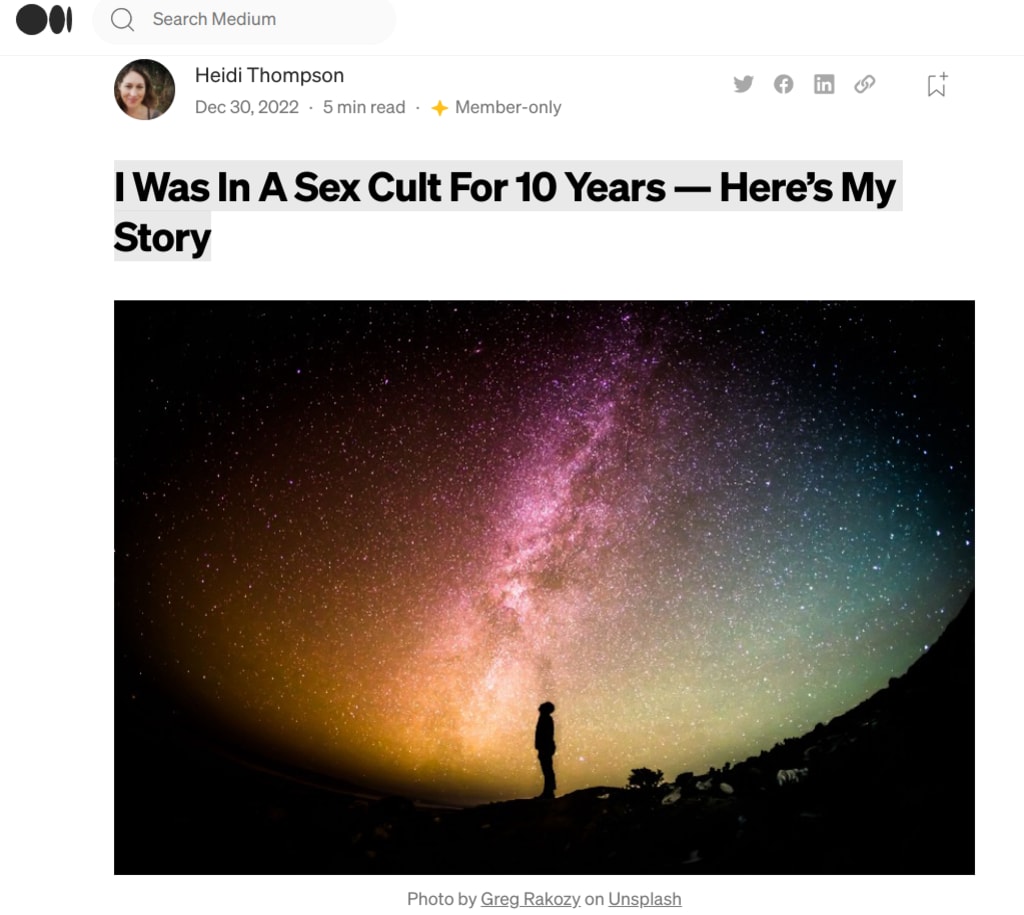Share the article on Twitter
Viewport: 1024px width, 915px height.
coord(743,84)
